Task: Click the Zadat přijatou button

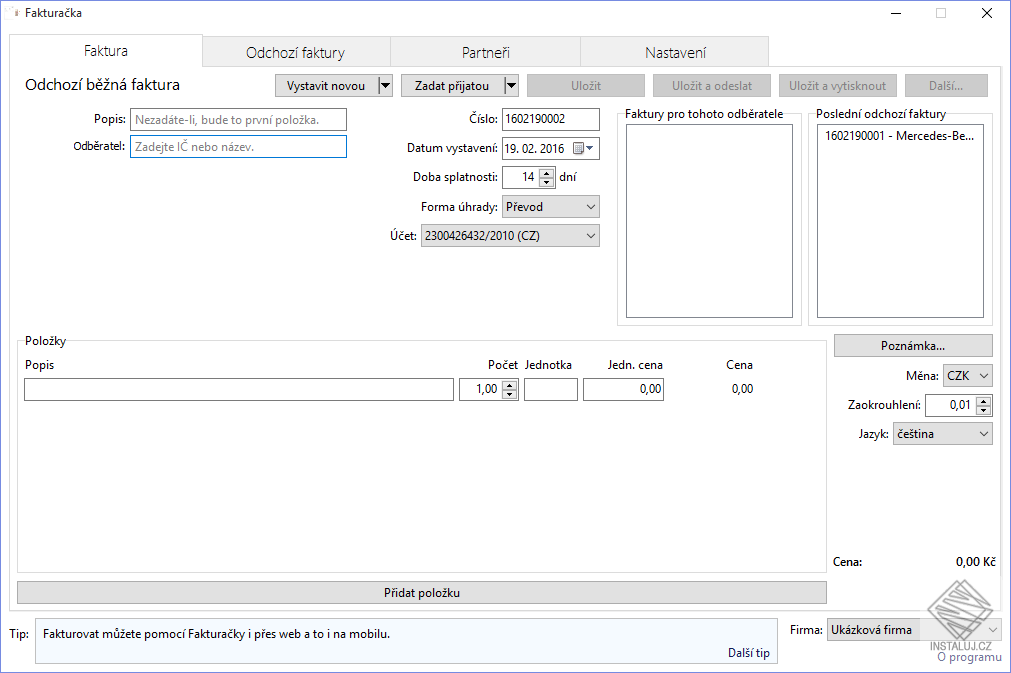Action: pos(452,86)
